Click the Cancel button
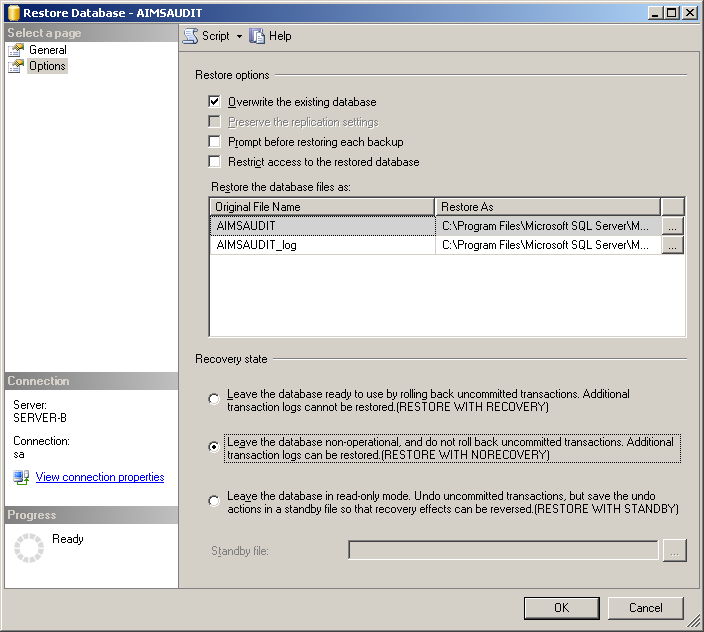 [x=645, y=607]
